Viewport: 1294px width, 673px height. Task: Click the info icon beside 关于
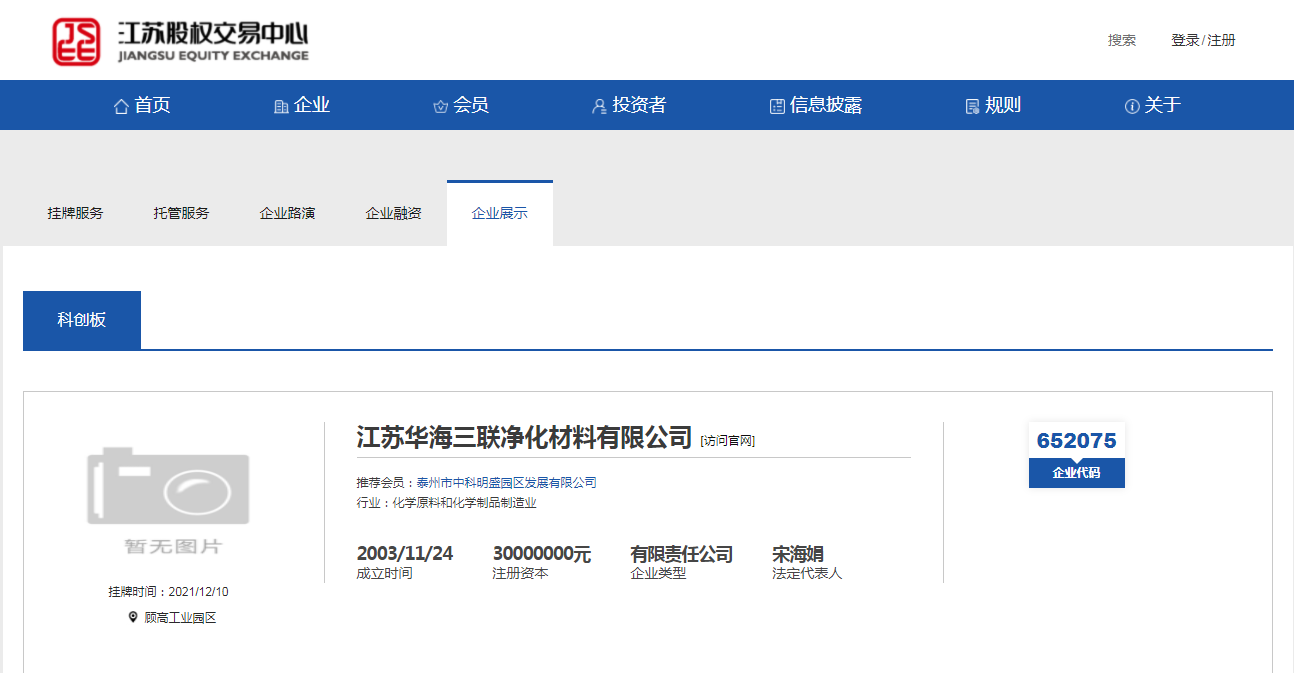(1132, 106)
